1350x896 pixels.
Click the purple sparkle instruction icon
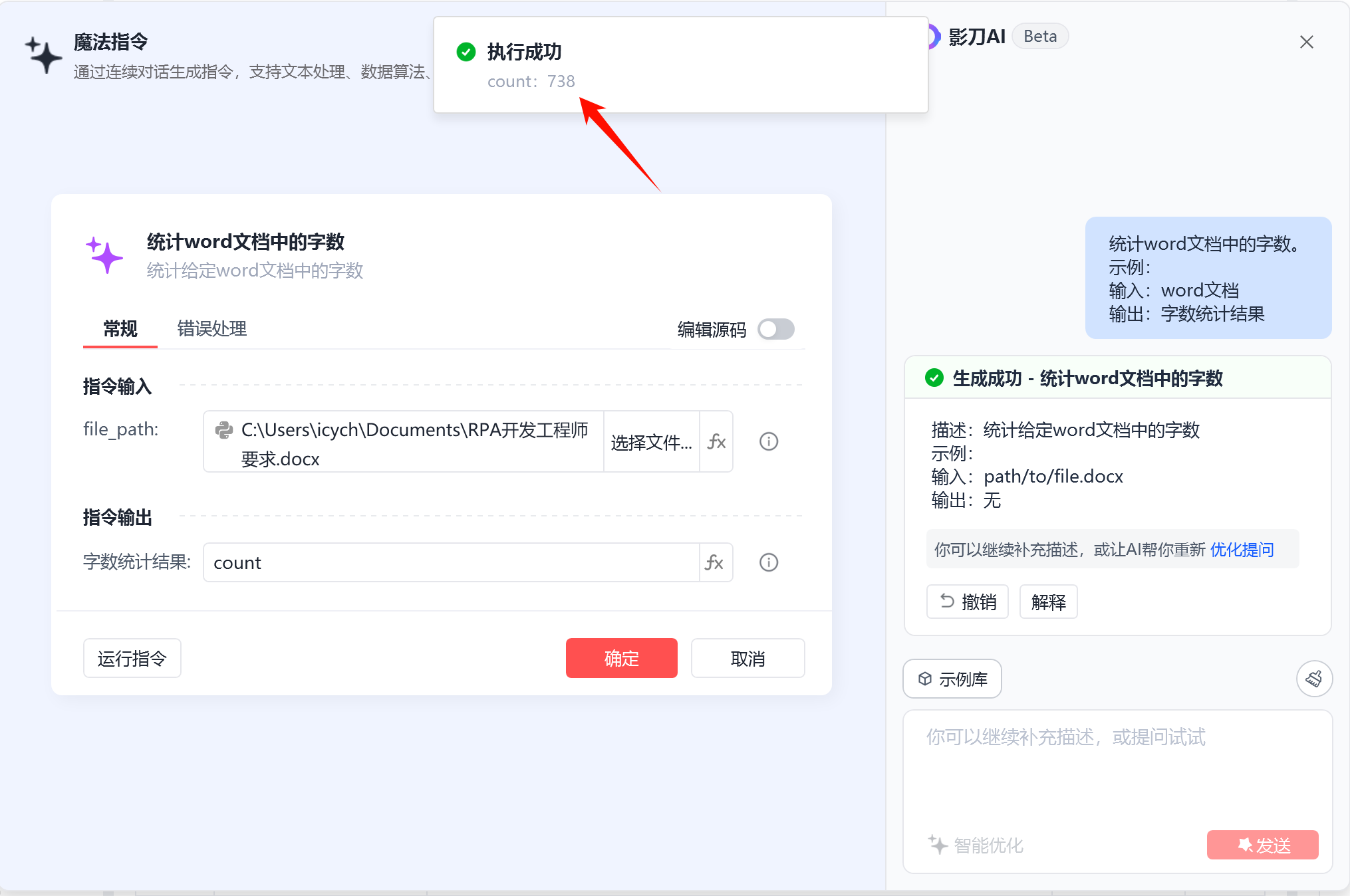click(104, 255)
